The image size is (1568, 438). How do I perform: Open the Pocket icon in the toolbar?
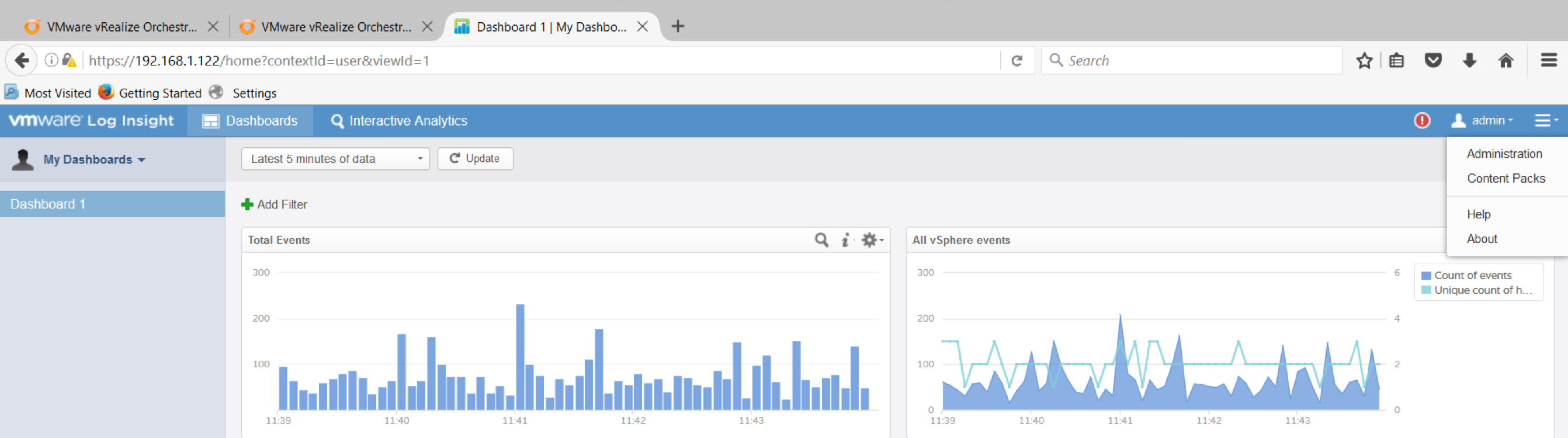click(1433, 60)
